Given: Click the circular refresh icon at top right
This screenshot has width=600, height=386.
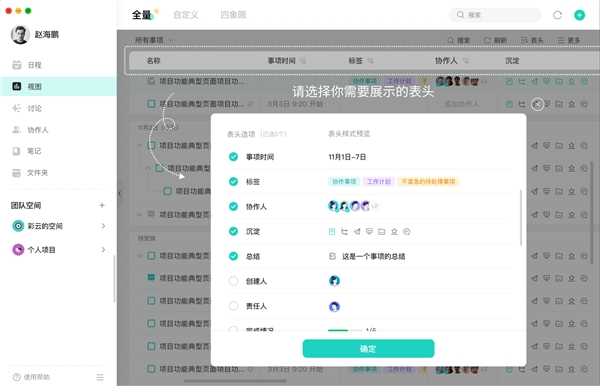Looking at the screenshot, I should coord(557,15).
